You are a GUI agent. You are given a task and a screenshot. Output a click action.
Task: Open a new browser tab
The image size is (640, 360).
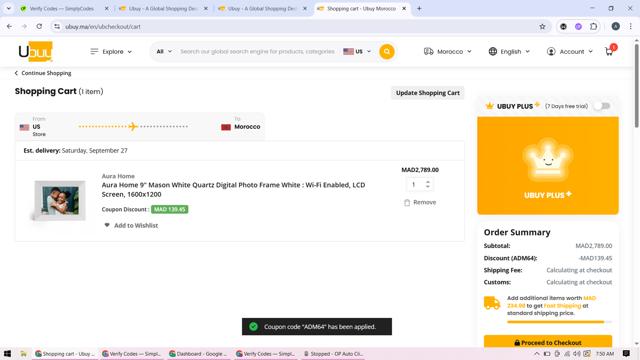pyautogui.click(x=419, y=9)
